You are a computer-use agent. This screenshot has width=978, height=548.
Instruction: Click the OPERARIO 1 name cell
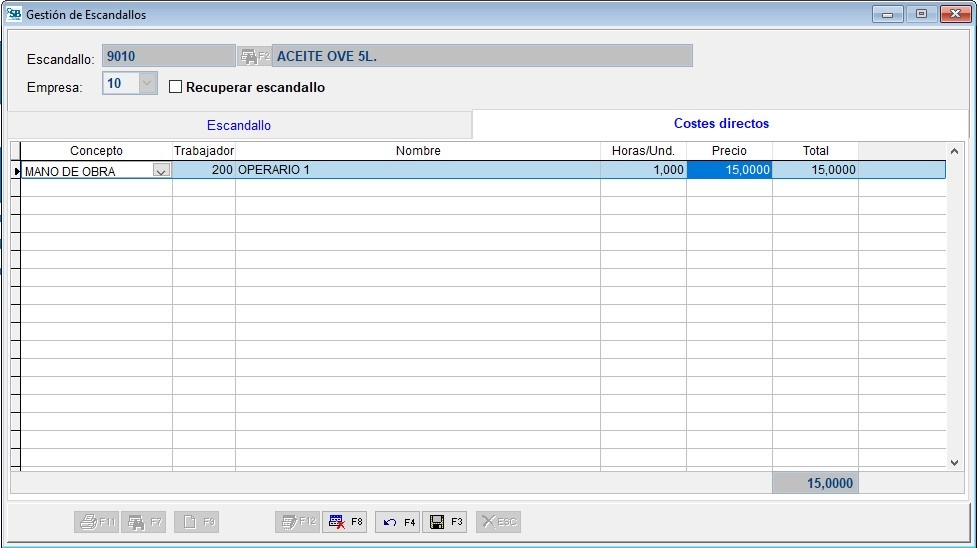(417, 170)
